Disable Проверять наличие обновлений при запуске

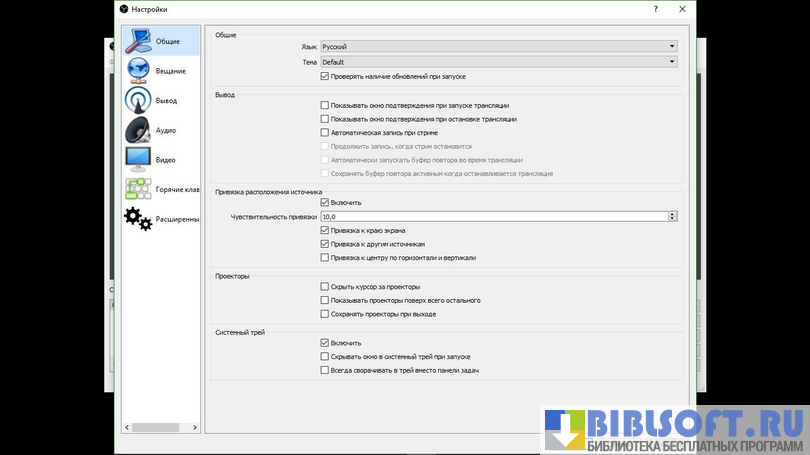(325, 76)
